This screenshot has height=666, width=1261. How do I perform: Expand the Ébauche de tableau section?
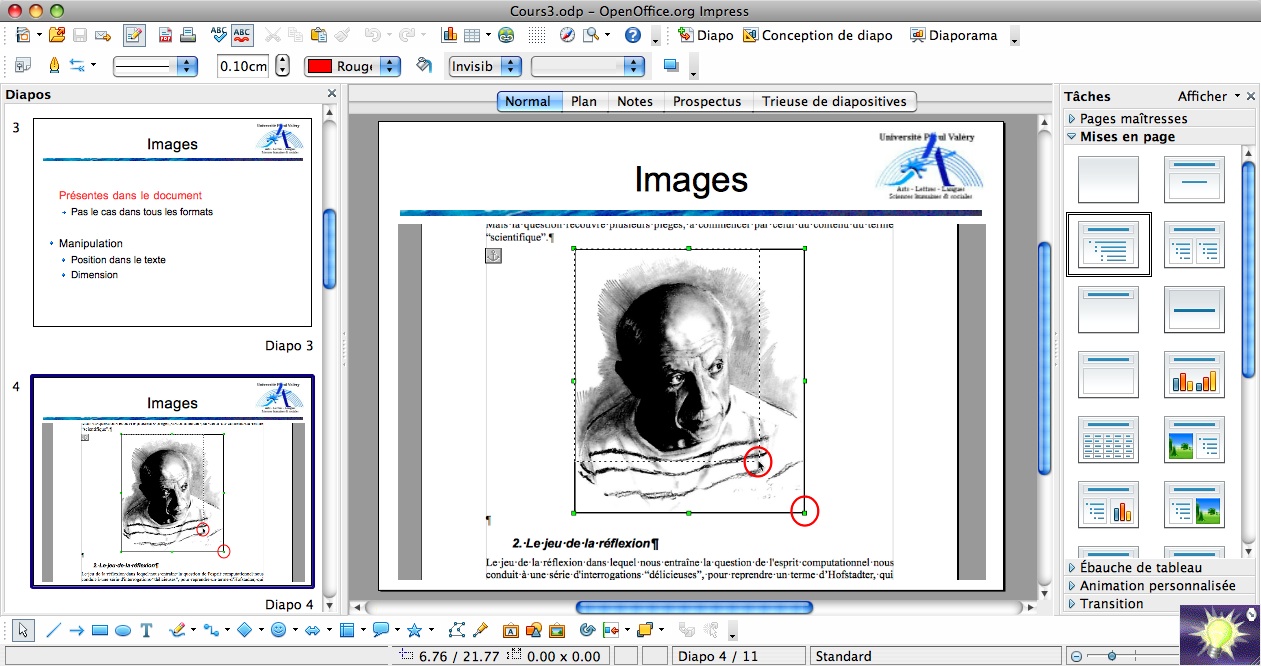(1160, 568)
